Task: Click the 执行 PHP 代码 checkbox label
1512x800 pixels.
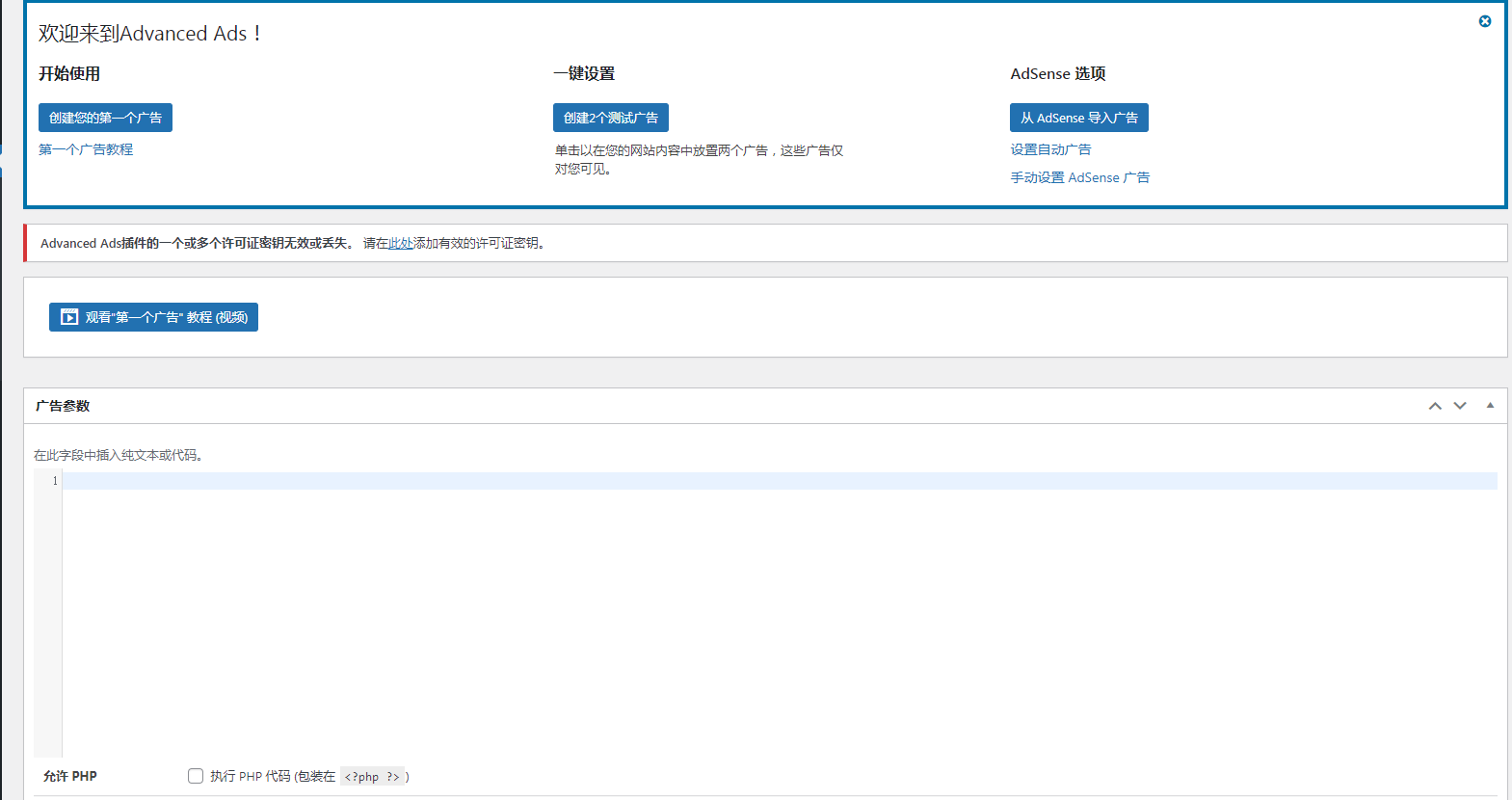Action: pyautogui.click(x=272, y=776)
